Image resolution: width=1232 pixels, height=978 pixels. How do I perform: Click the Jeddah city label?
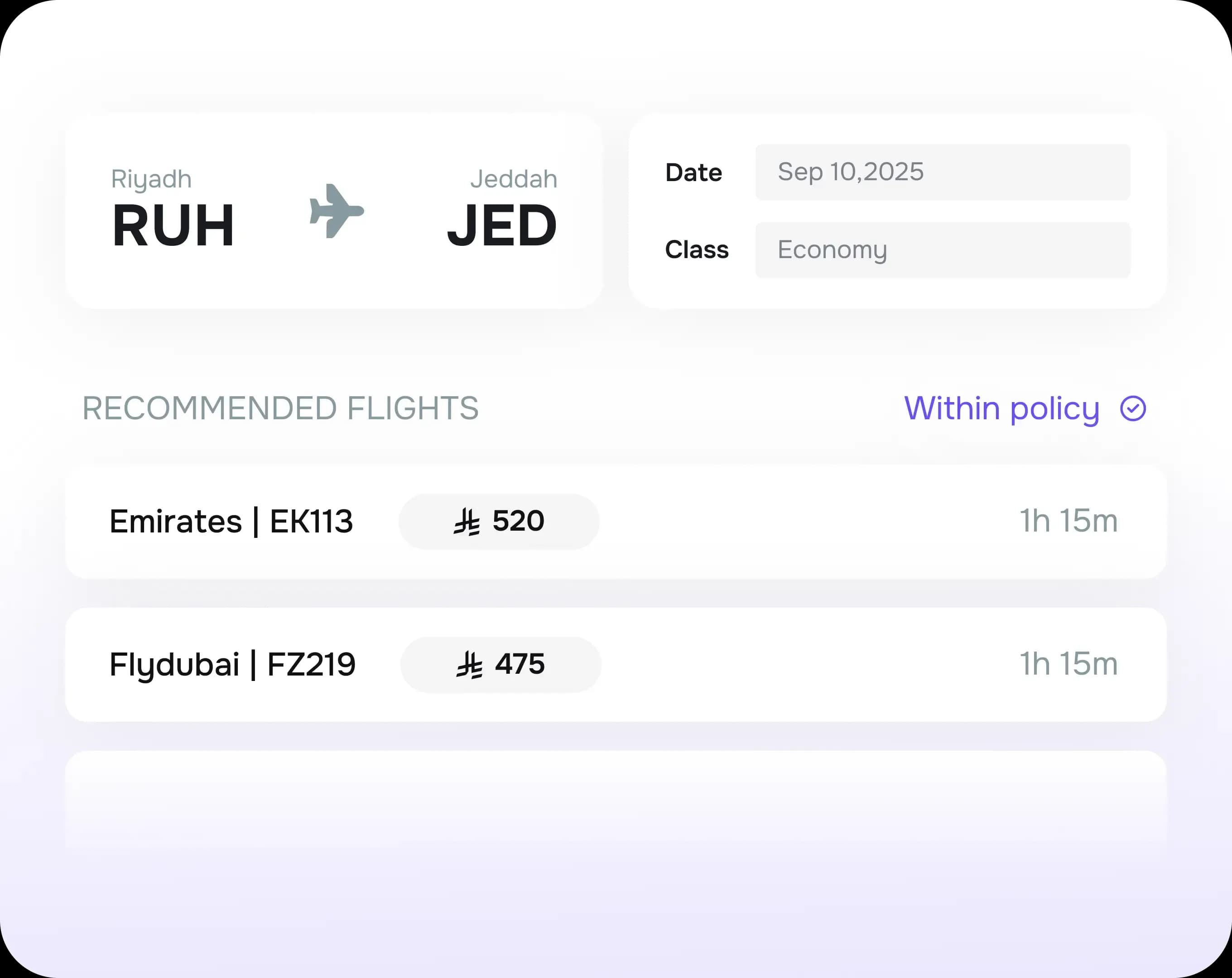click(514, 178)
